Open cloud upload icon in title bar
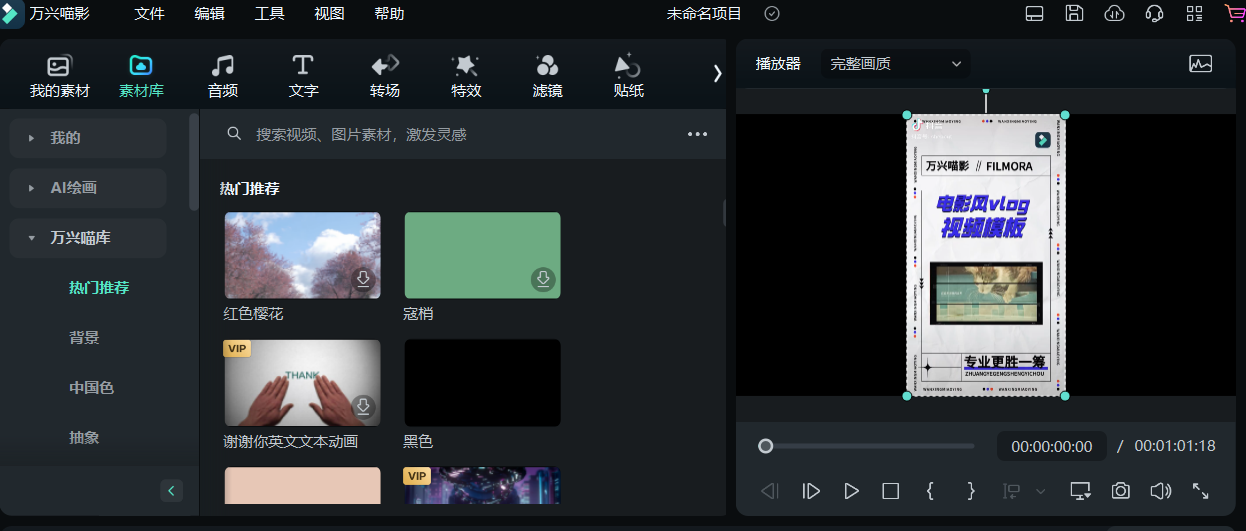 pos(1115,14)
